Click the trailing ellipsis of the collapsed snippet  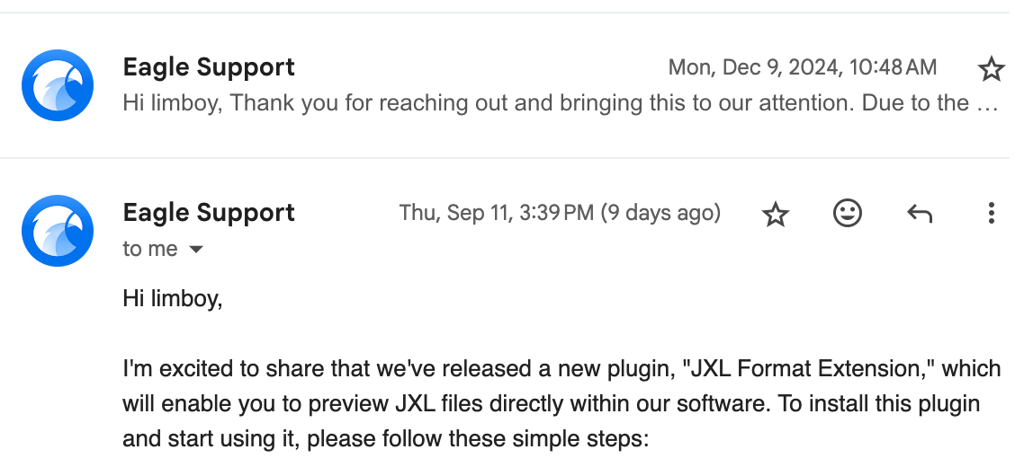tap(986, 103)
